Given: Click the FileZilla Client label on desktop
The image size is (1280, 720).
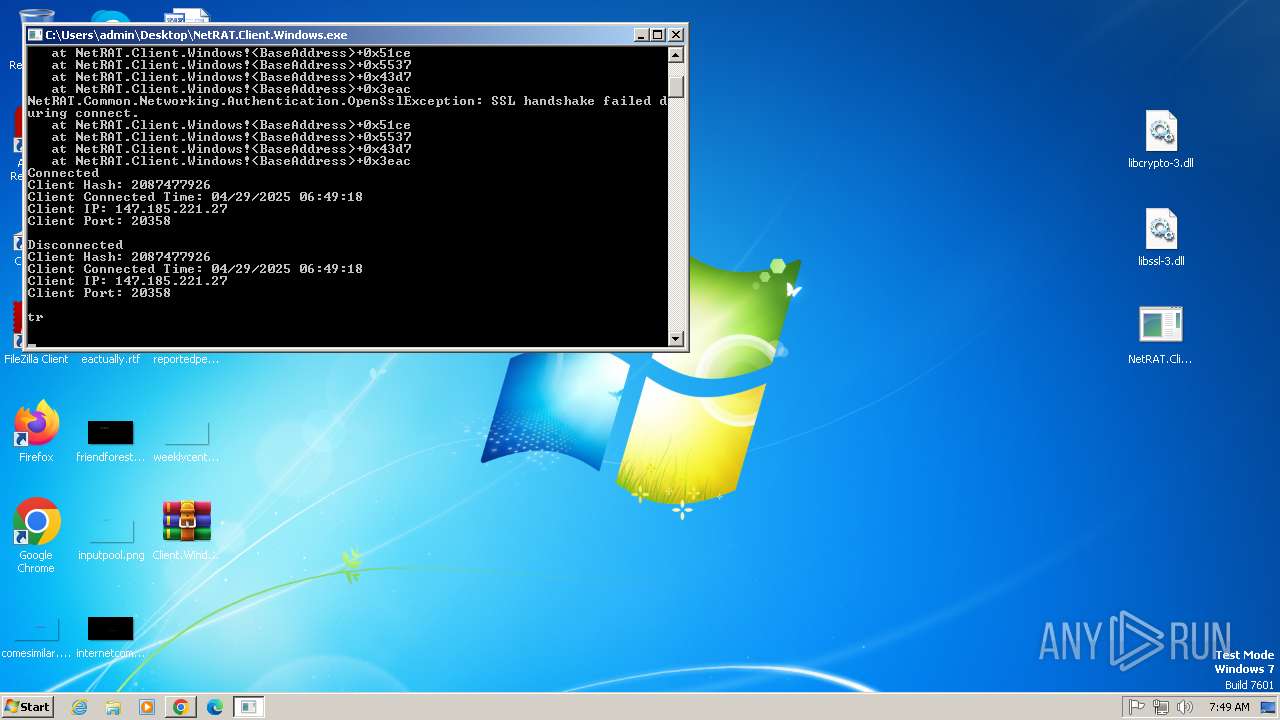Looking at the screenshot, I should coord(36,359).
